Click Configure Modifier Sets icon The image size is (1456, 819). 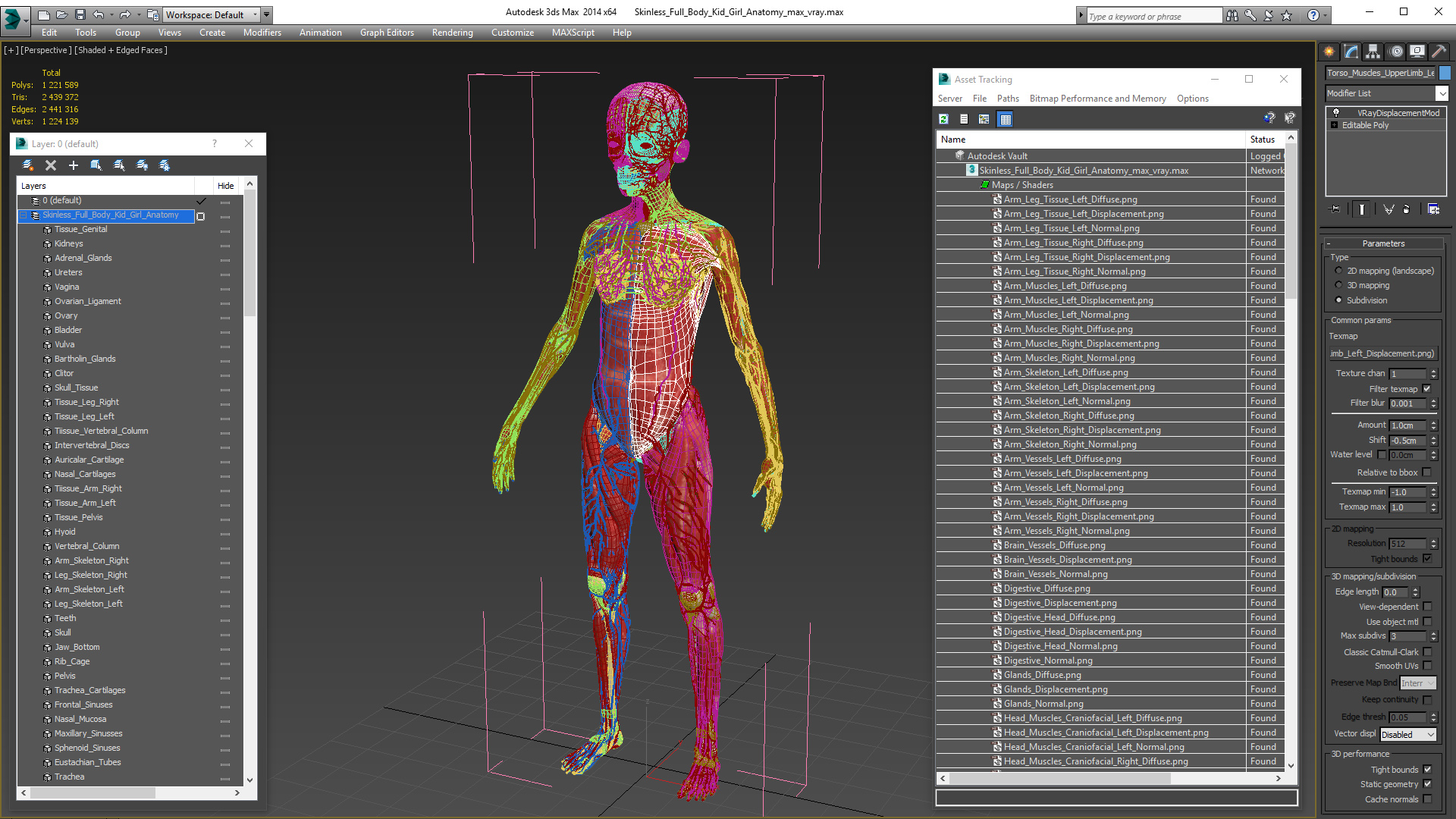point(1434,209)
